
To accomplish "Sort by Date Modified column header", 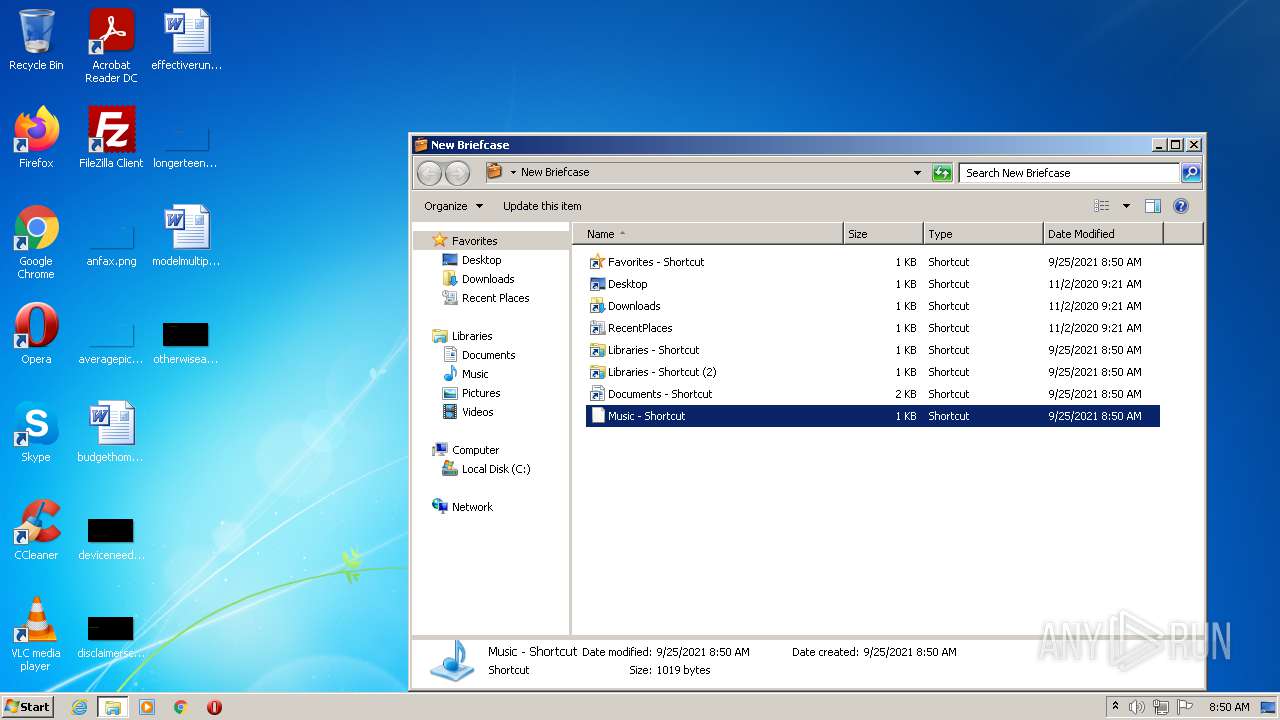I will click(x=1103, y=234).
